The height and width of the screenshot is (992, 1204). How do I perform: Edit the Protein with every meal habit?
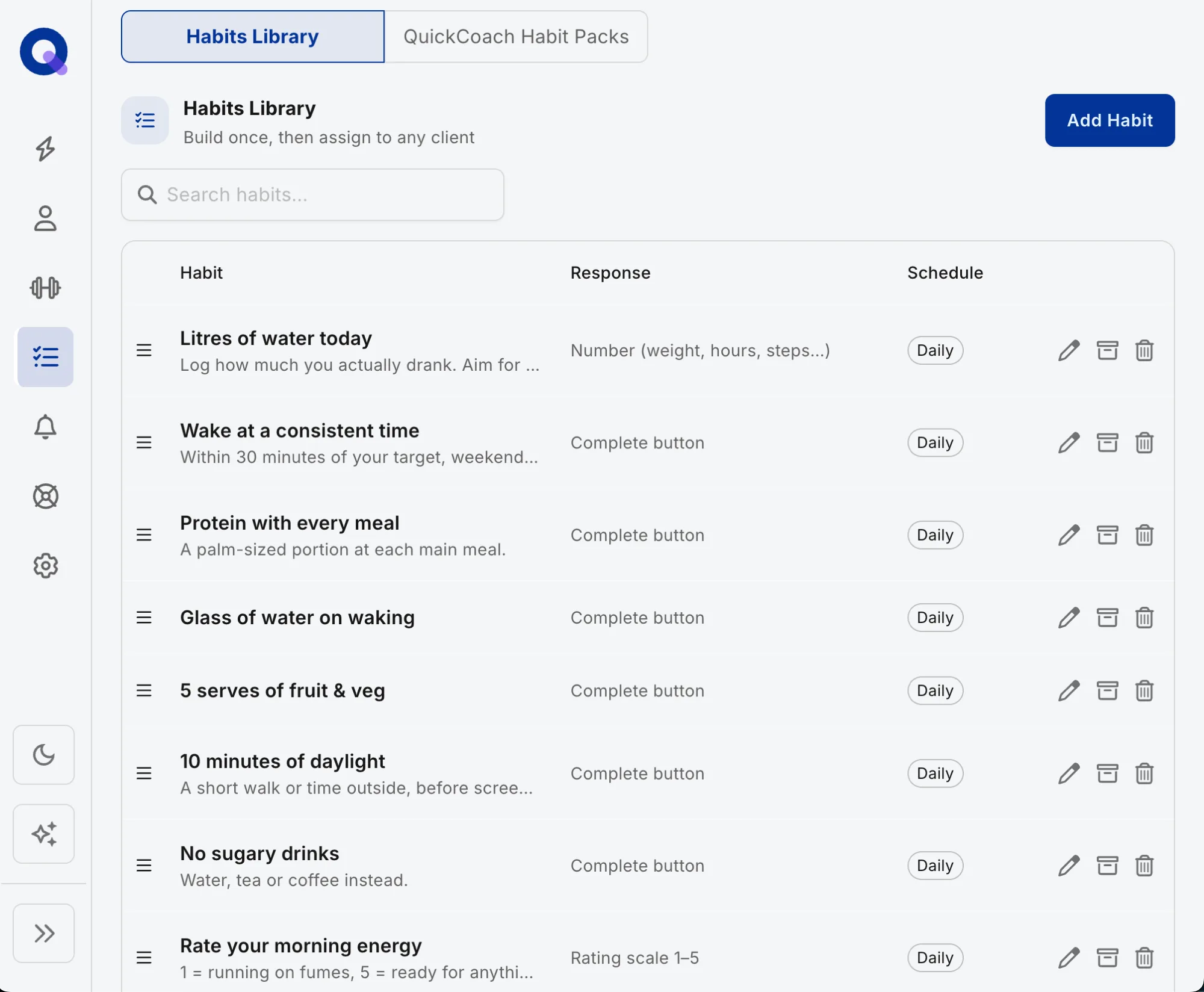click(1069, 535)
